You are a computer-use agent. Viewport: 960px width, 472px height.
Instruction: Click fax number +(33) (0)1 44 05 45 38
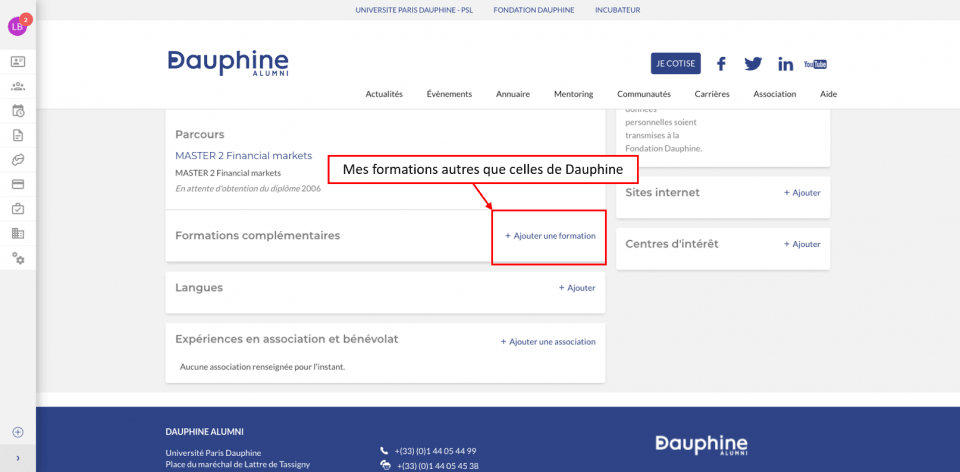[x=438, y=466]
